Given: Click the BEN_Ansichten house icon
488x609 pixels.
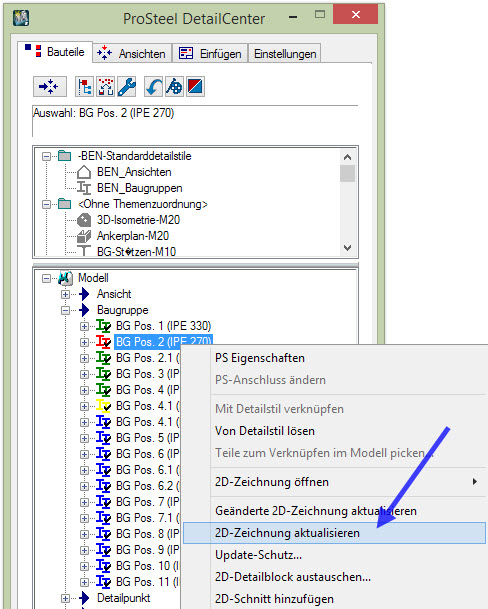Looking at the screenshot, I should (x=84, y=172).
